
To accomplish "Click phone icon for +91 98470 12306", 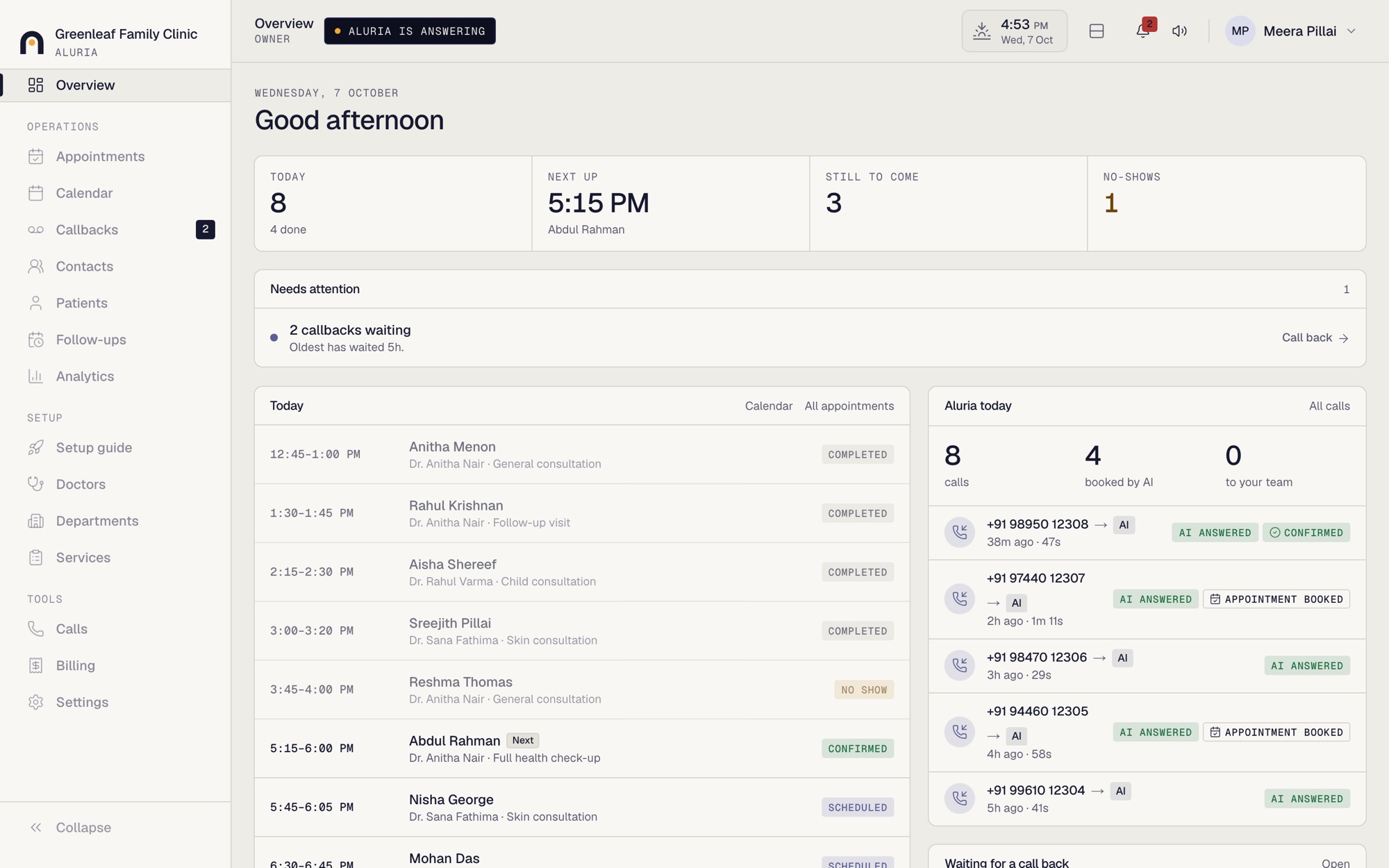I will [959, 666].
